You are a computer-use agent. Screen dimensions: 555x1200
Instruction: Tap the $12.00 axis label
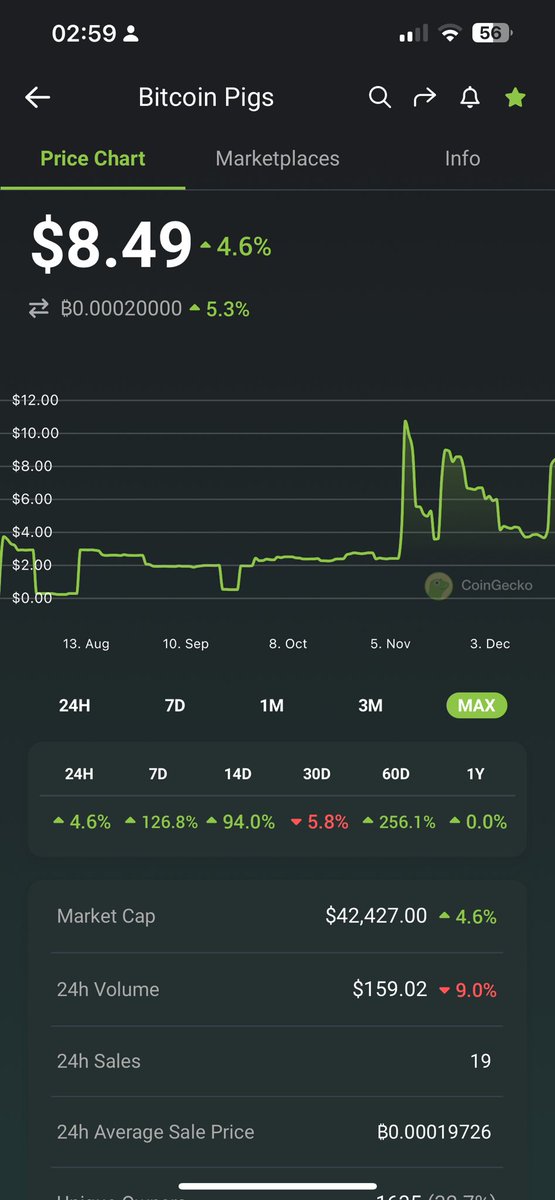(x=35, y=400)
